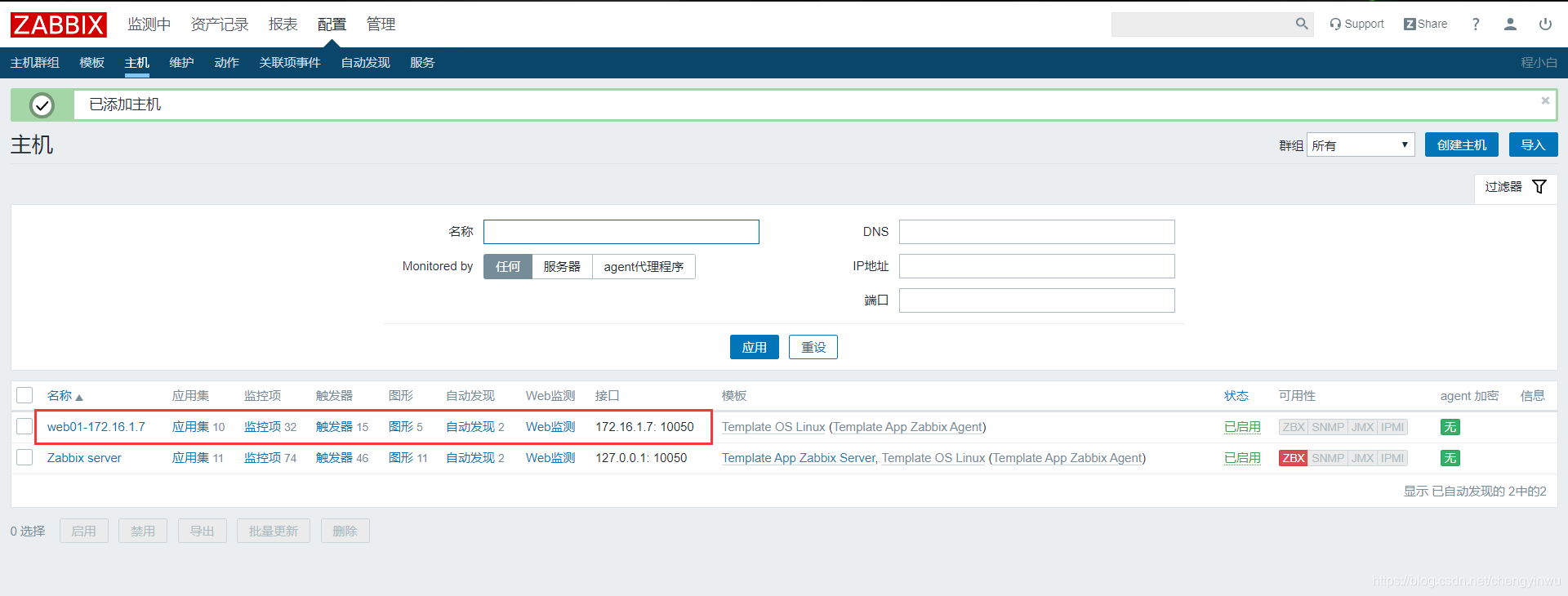The image size is (1568, 596).
Task: Open the host group dropdown
Action: click(x=1361, y=145)
